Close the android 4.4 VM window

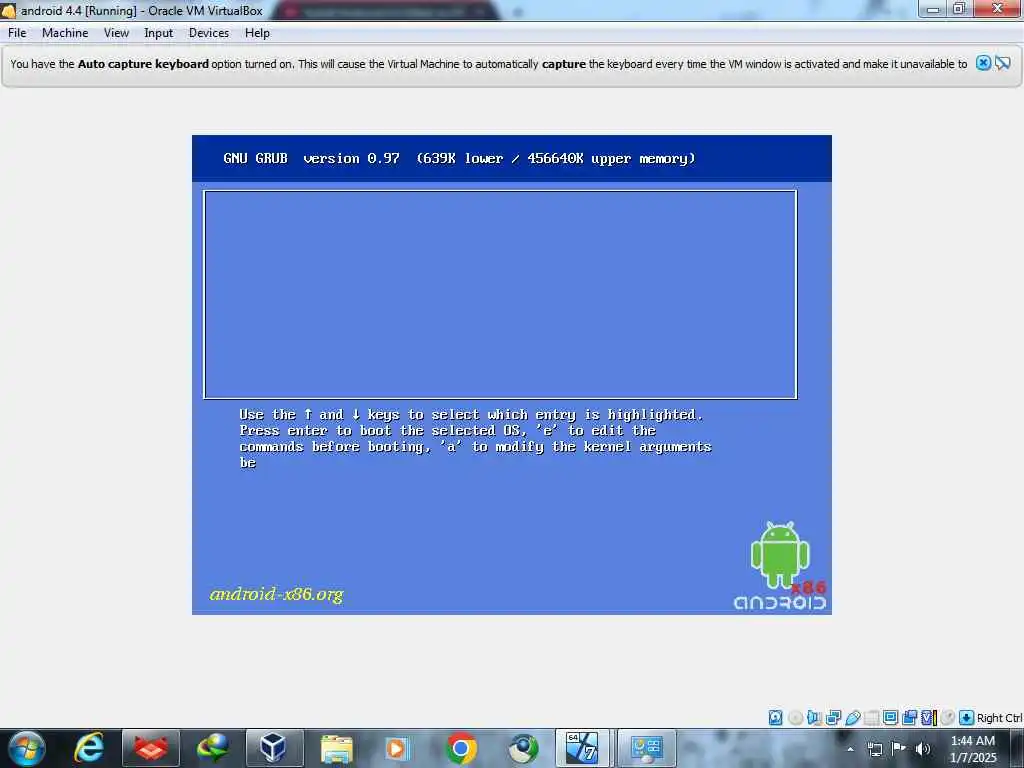(997, 8)
